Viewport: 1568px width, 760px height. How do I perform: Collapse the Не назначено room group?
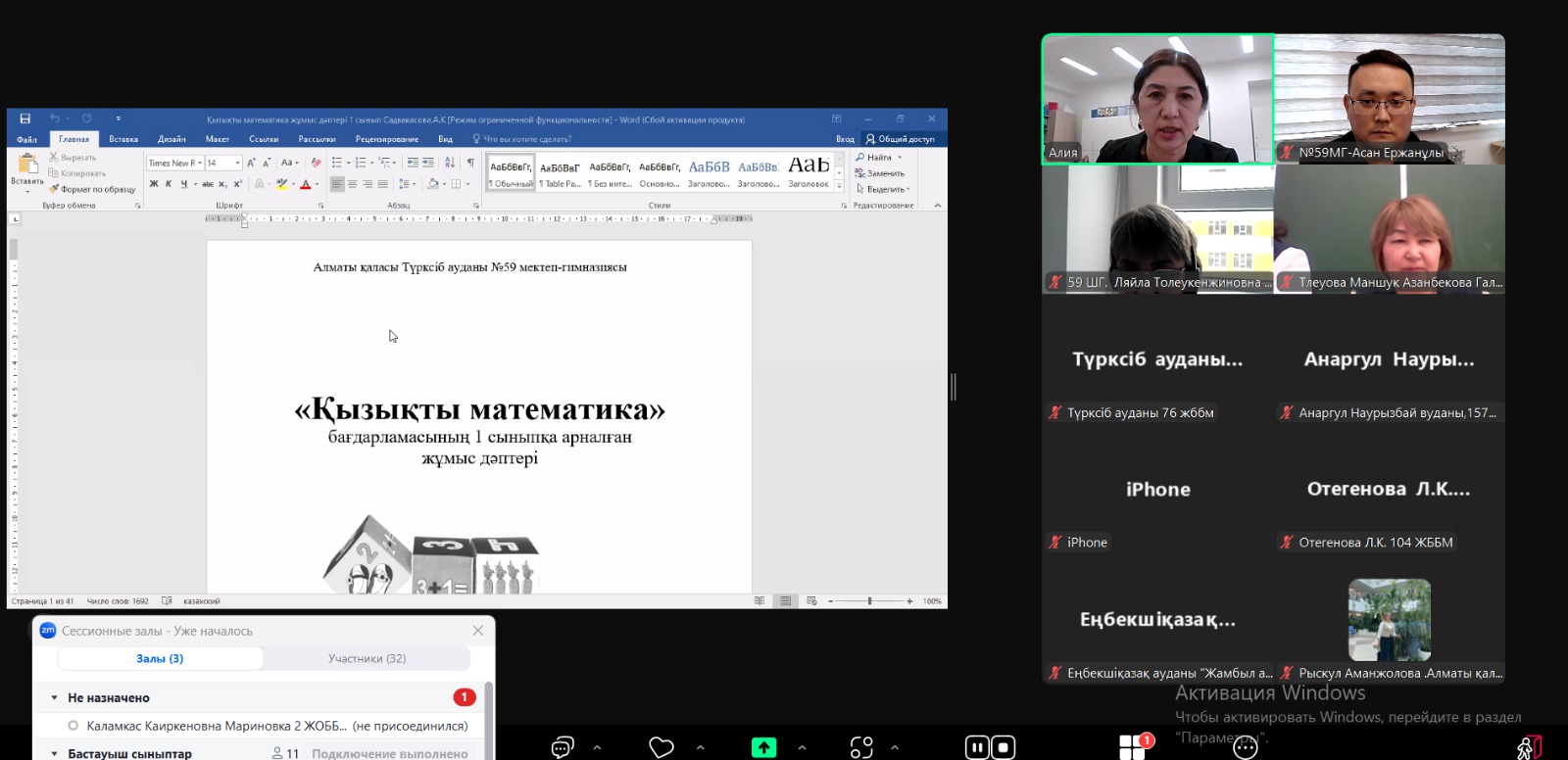pos(54,698)
